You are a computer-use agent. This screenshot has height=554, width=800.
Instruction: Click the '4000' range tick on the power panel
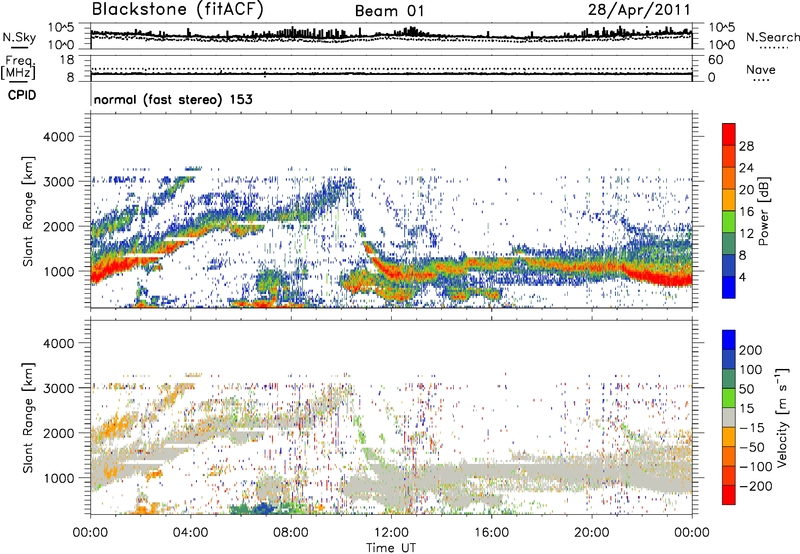click(58, 137)
